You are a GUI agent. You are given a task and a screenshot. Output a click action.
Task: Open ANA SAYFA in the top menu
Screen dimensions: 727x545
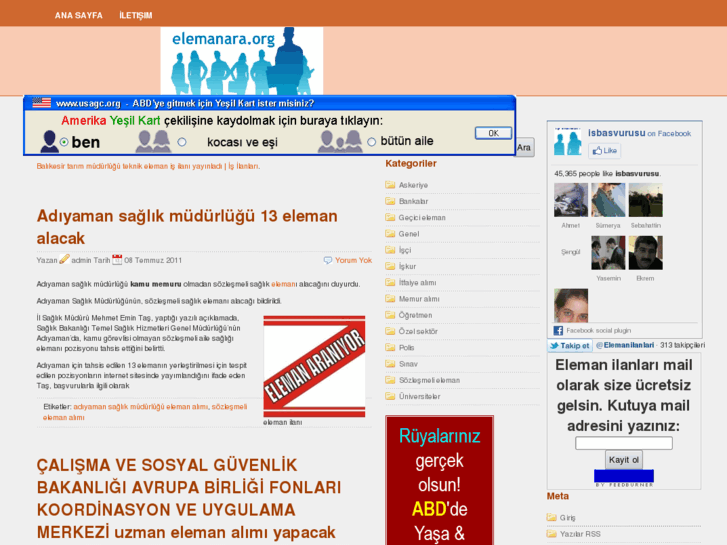click(x=78, y=15)
